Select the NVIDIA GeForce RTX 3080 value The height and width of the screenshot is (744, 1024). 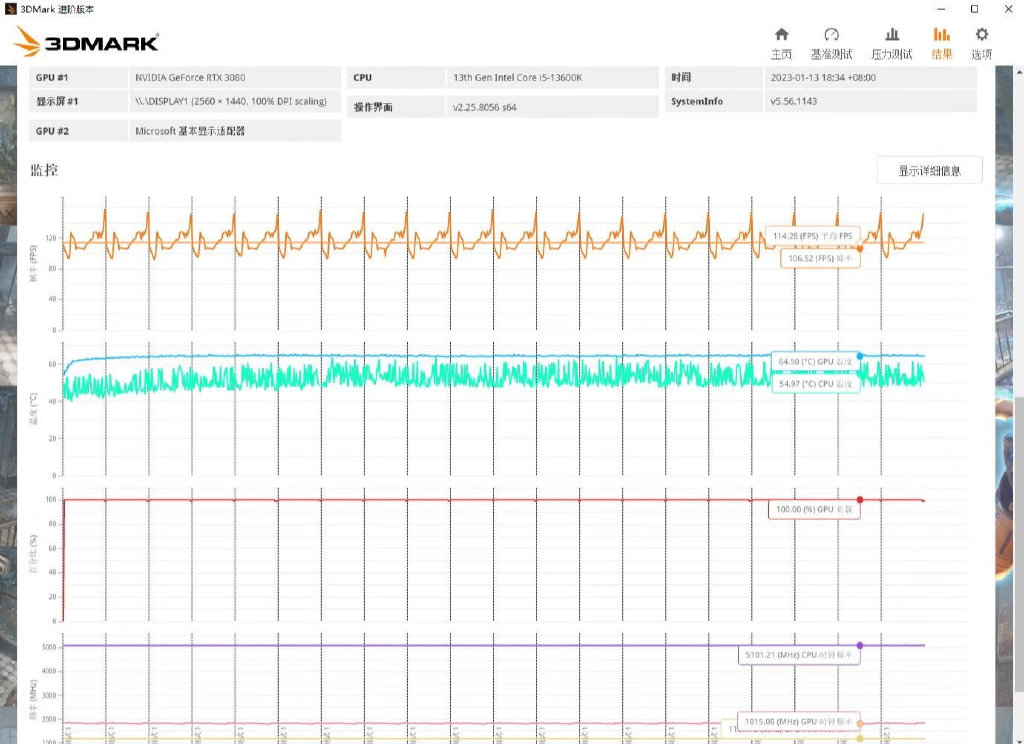pos(190,77)
